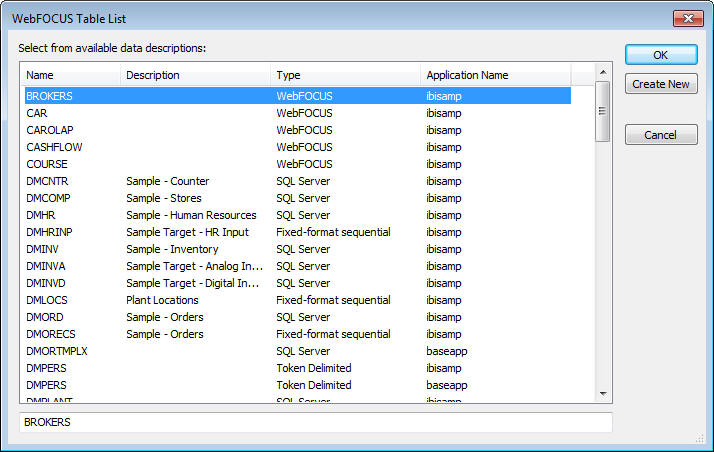
Task: Select the DMORD table
Action: point(45,317)
